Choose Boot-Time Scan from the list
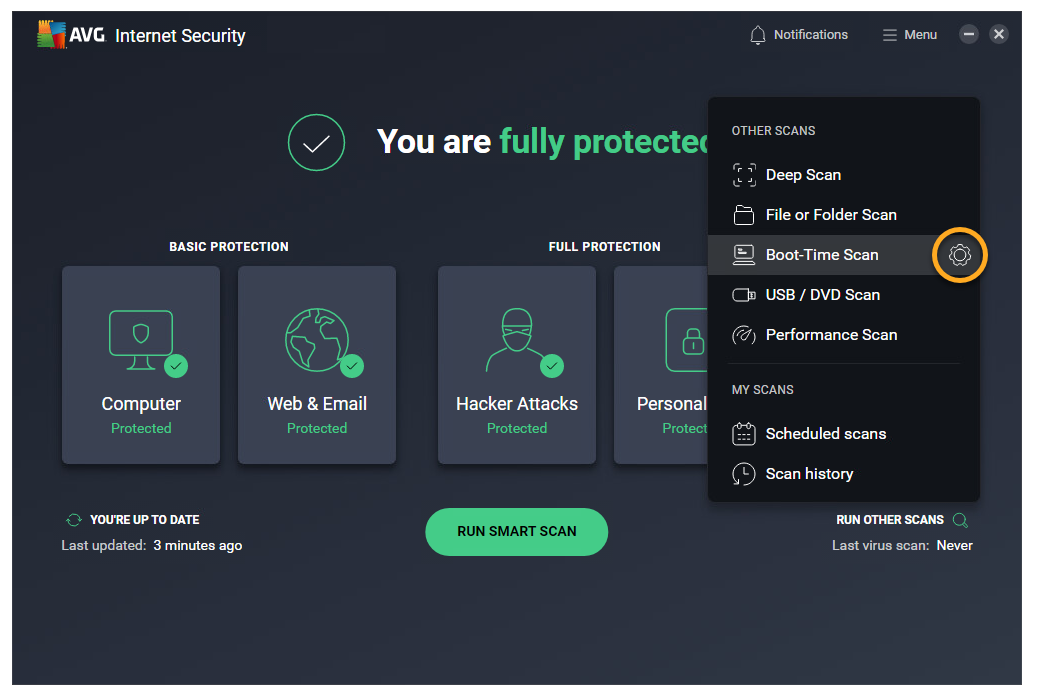Image resolution: width=1037 pixels, height=694 pixels. pos(821,255)
